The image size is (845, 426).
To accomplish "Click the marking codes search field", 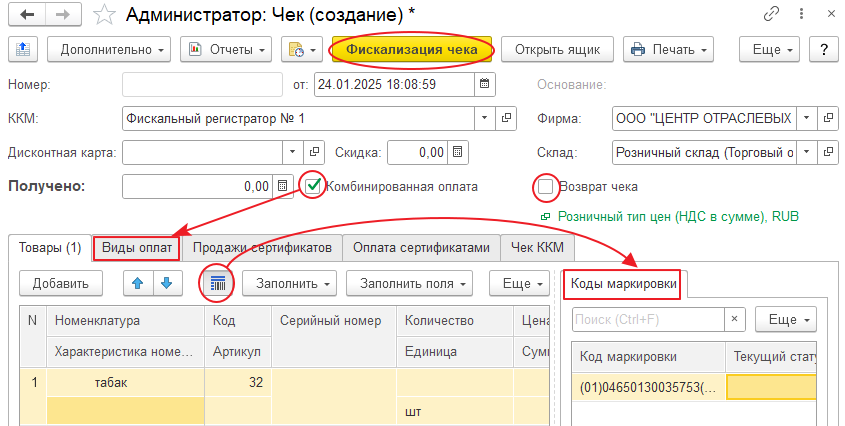I will pyautogui.click(x=648, y=319).
